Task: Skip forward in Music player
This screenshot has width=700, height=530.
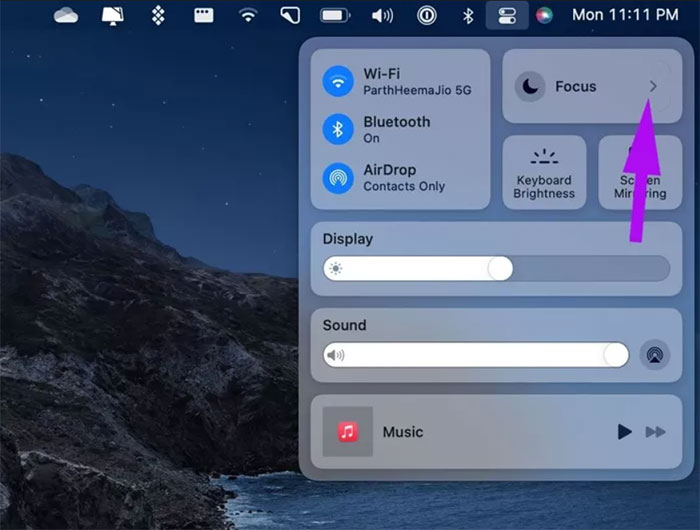Action: (x=656, y=432)
